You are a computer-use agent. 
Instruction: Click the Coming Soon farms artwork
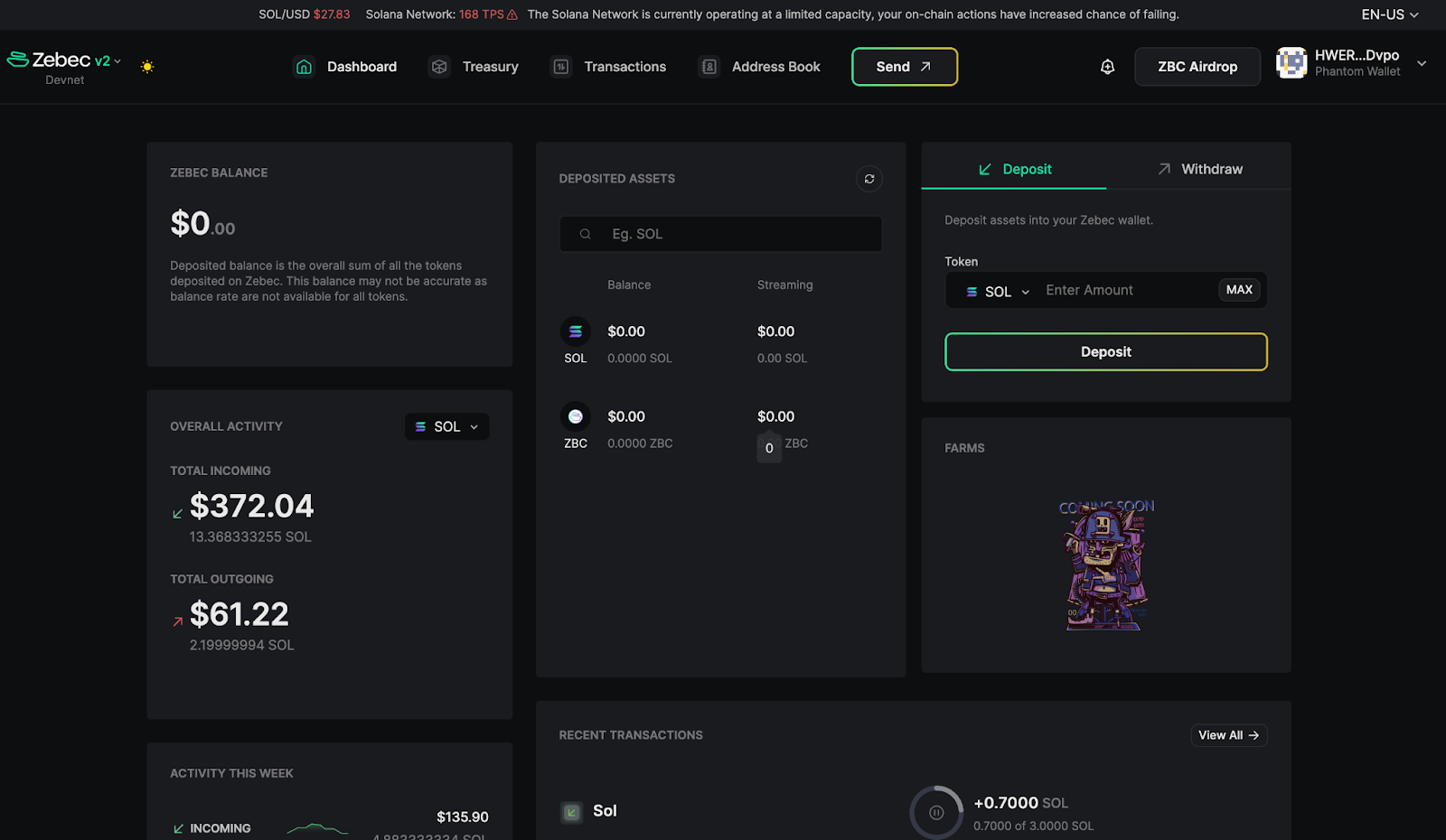[1106, 565]
